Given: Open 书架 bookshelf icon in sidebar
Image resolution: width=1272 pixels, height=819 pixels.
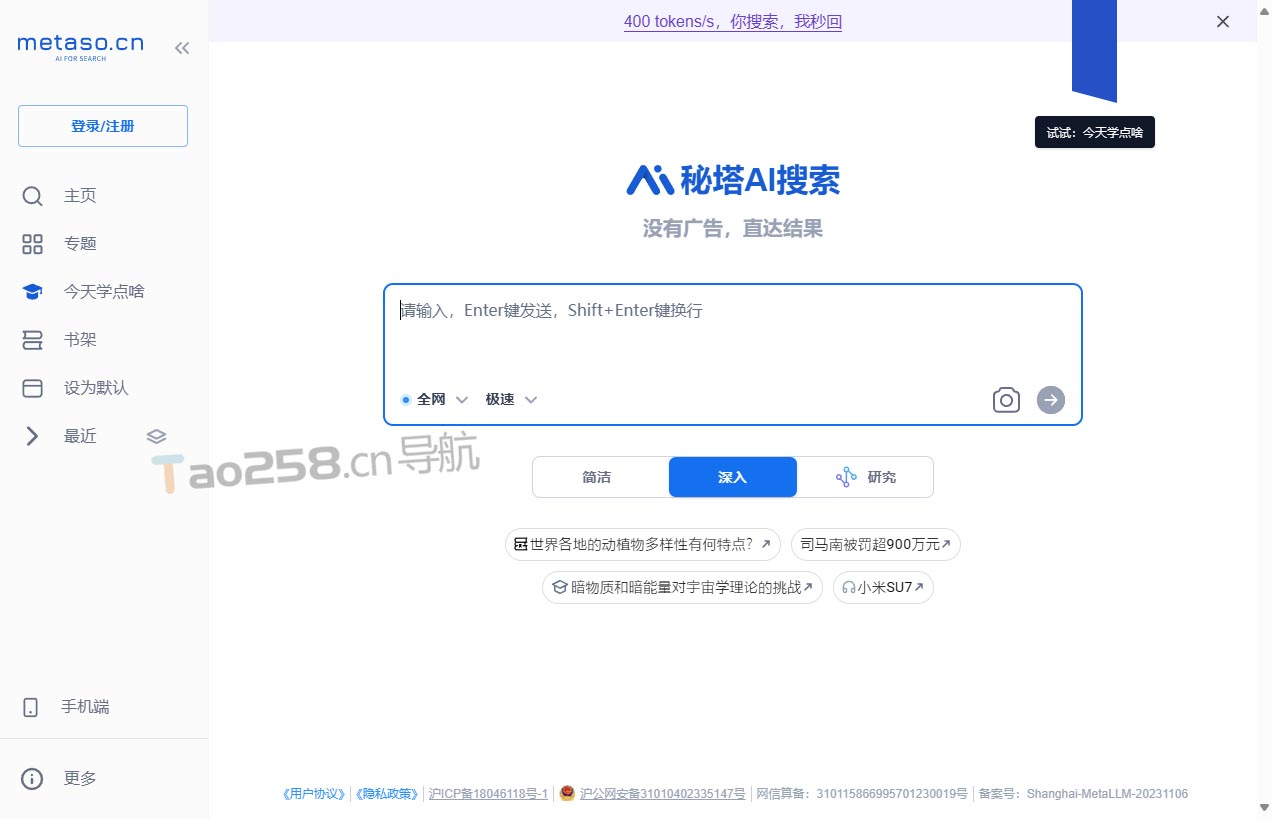Looking at the screenshot, I should pyautogui.click(x=33, y=340).
